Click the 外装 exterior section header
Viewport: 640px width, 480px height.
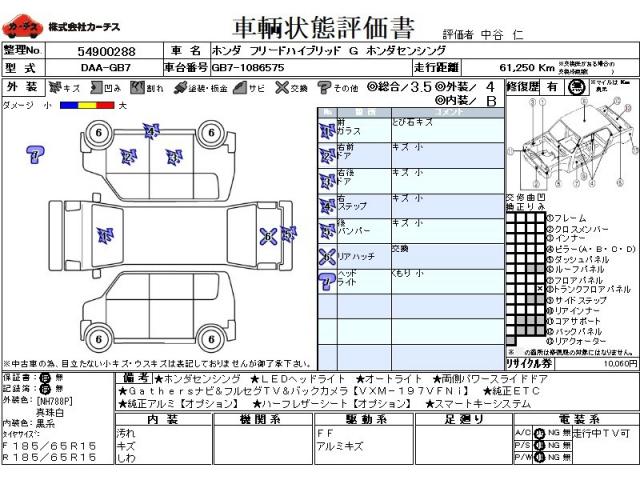click(x=25, y=87)
